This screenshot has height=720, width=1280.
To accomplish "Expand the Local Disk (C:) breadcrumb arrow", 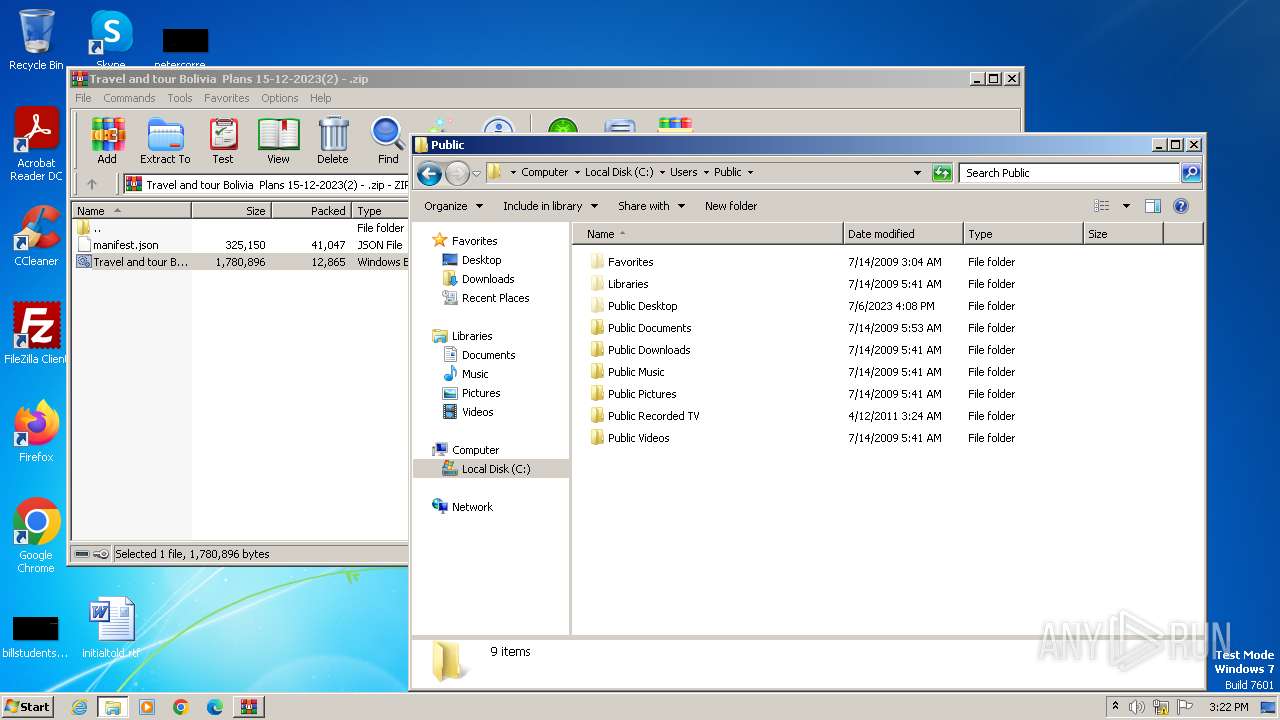I will (662, 172).
